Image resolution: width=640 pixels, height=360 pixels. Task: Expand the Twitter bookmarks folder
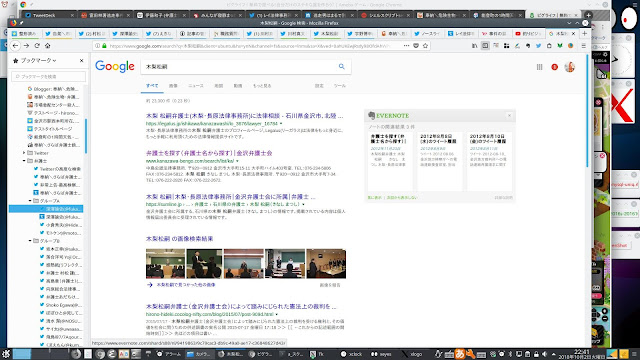pyautogui.click(x=24, y=153)
